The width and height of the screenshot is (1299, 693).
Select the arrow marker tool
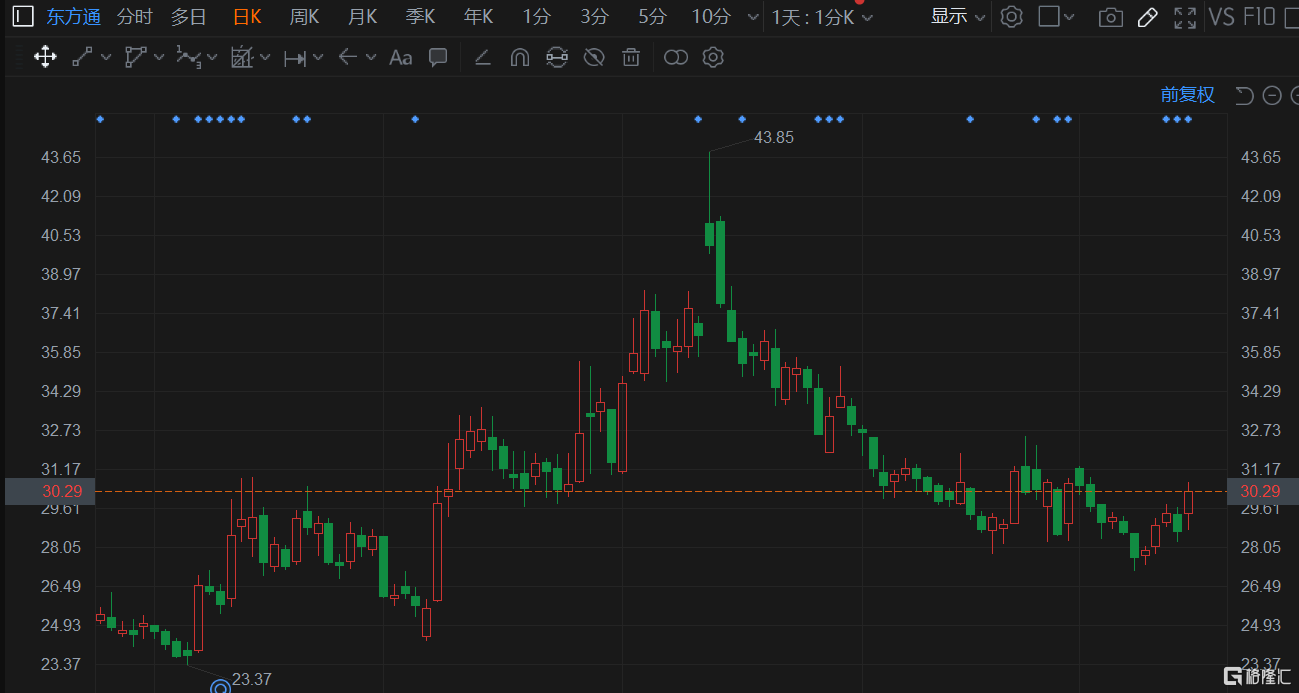click(x=347, y=57)
